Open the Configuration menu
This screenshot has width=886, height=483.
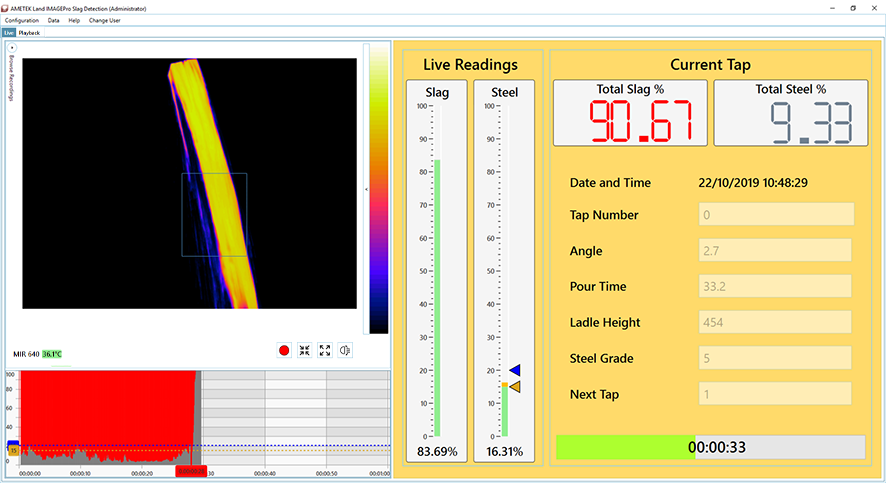22,20
